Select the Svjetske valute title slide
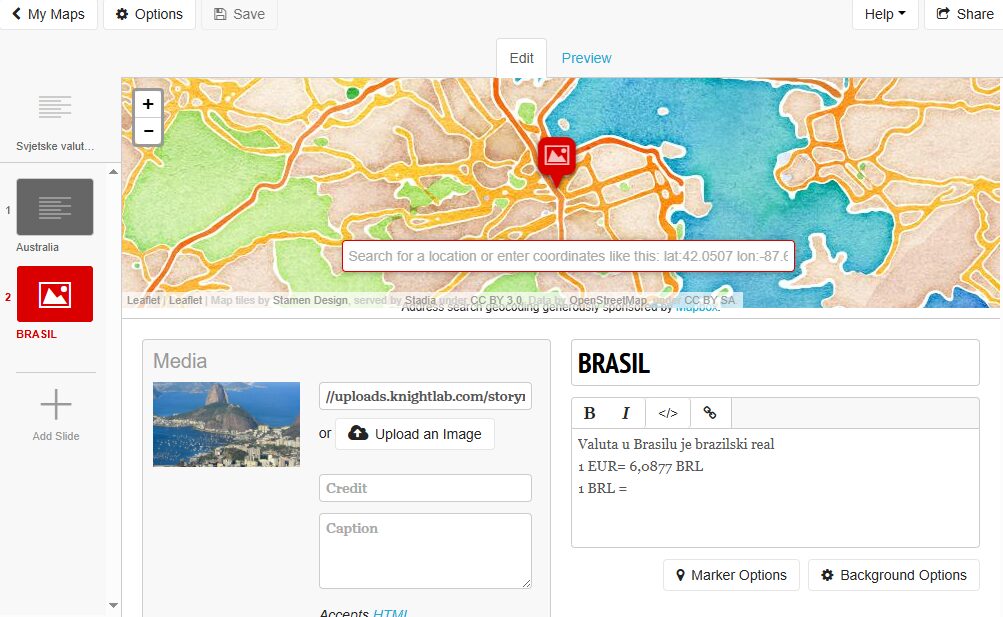1003x617 pixels. [55, 121]
